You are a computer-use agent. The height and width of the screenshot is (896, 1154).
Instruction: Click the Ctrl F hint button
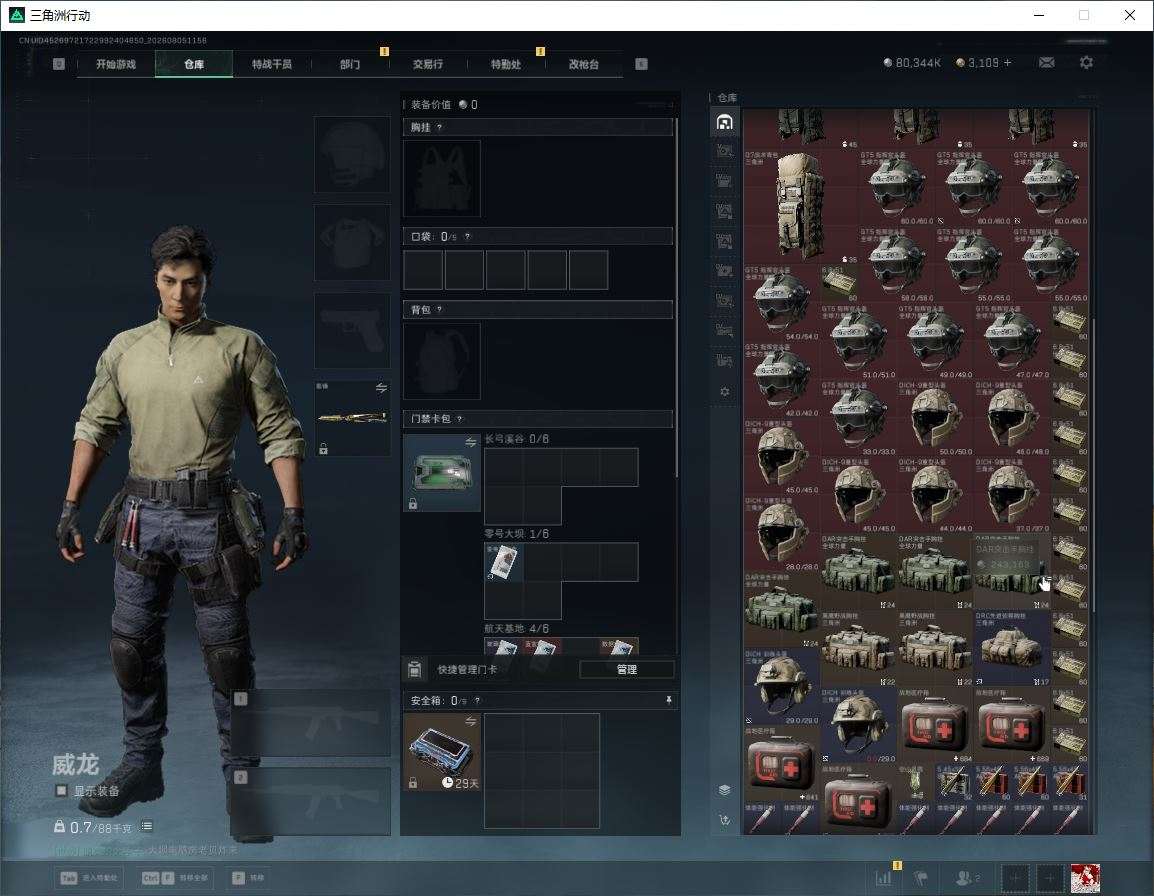(174, 878)
